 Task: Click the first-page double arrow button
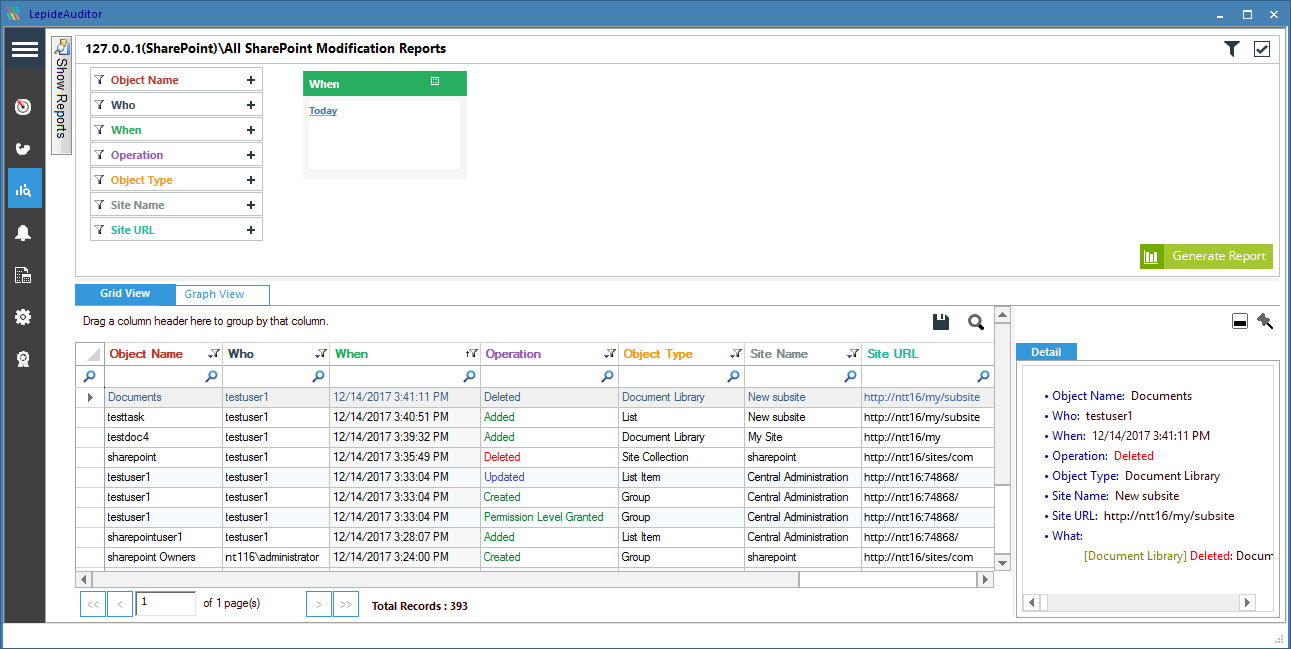(x=92, y=604)
